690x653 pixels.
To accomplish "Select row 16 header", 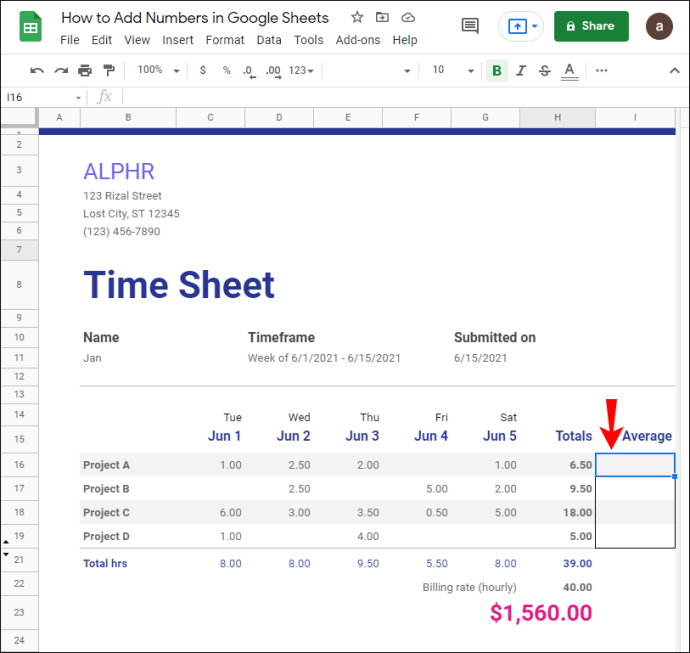I will [x=19, y=464].
